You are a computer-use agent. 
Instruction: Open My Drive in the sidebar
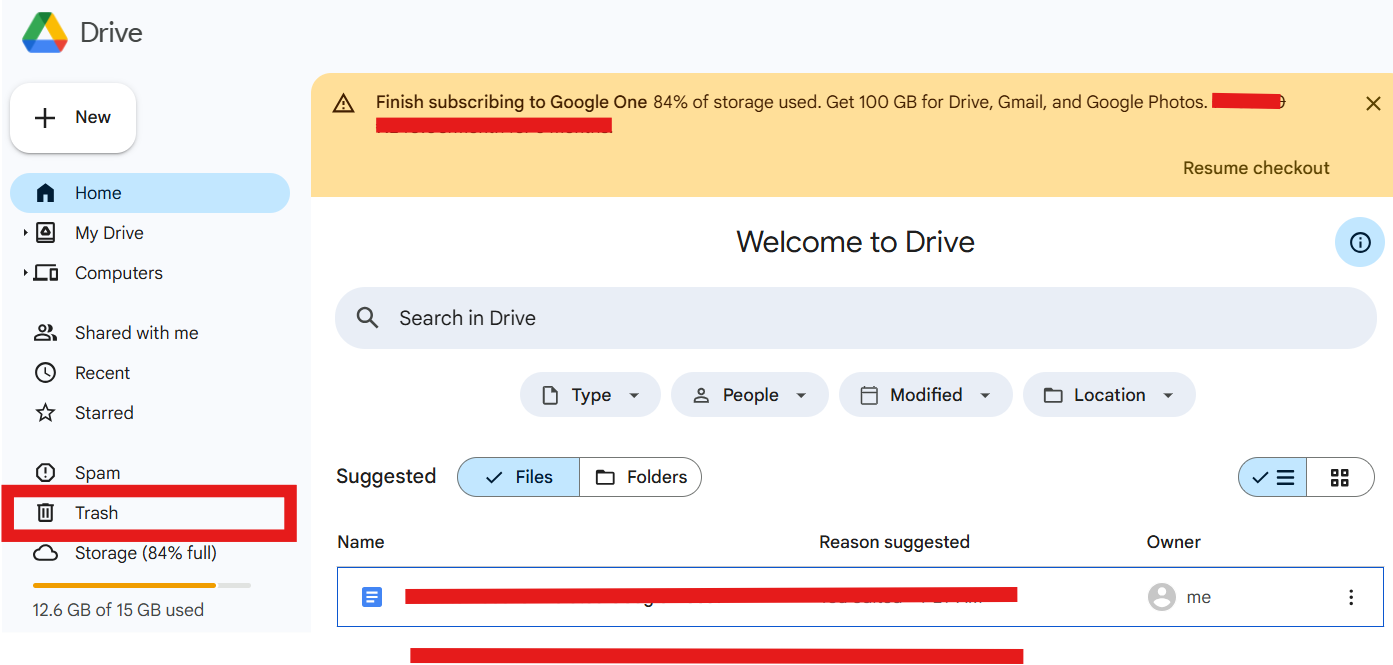[109, 233]
